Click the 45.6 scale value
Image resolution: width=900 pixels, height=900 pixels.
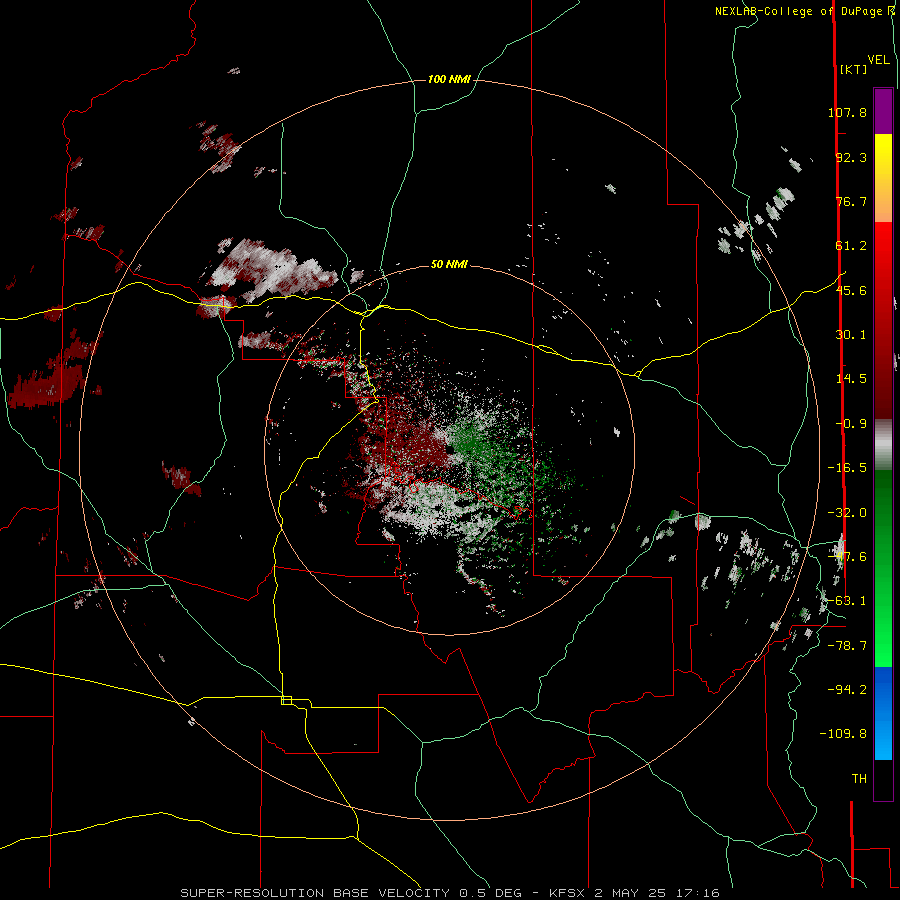851,290
